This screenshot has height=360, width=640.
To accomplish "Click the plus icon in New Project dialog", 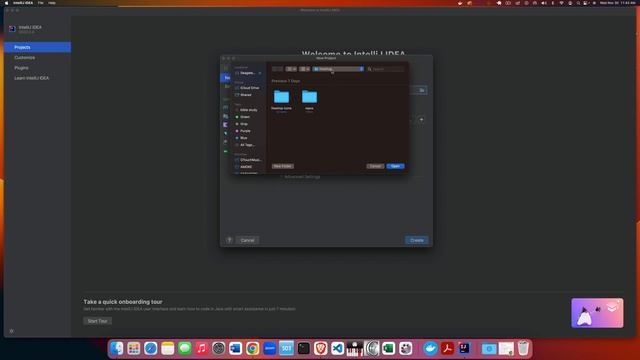I will click(x=422, y=120).
